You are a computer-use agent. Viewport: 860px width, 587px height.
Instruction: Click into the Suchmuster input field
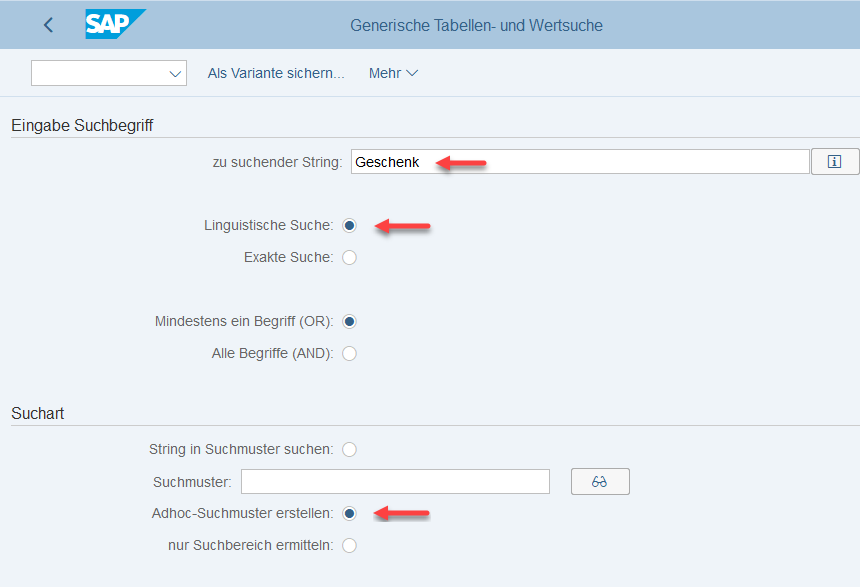pos(395,481)
